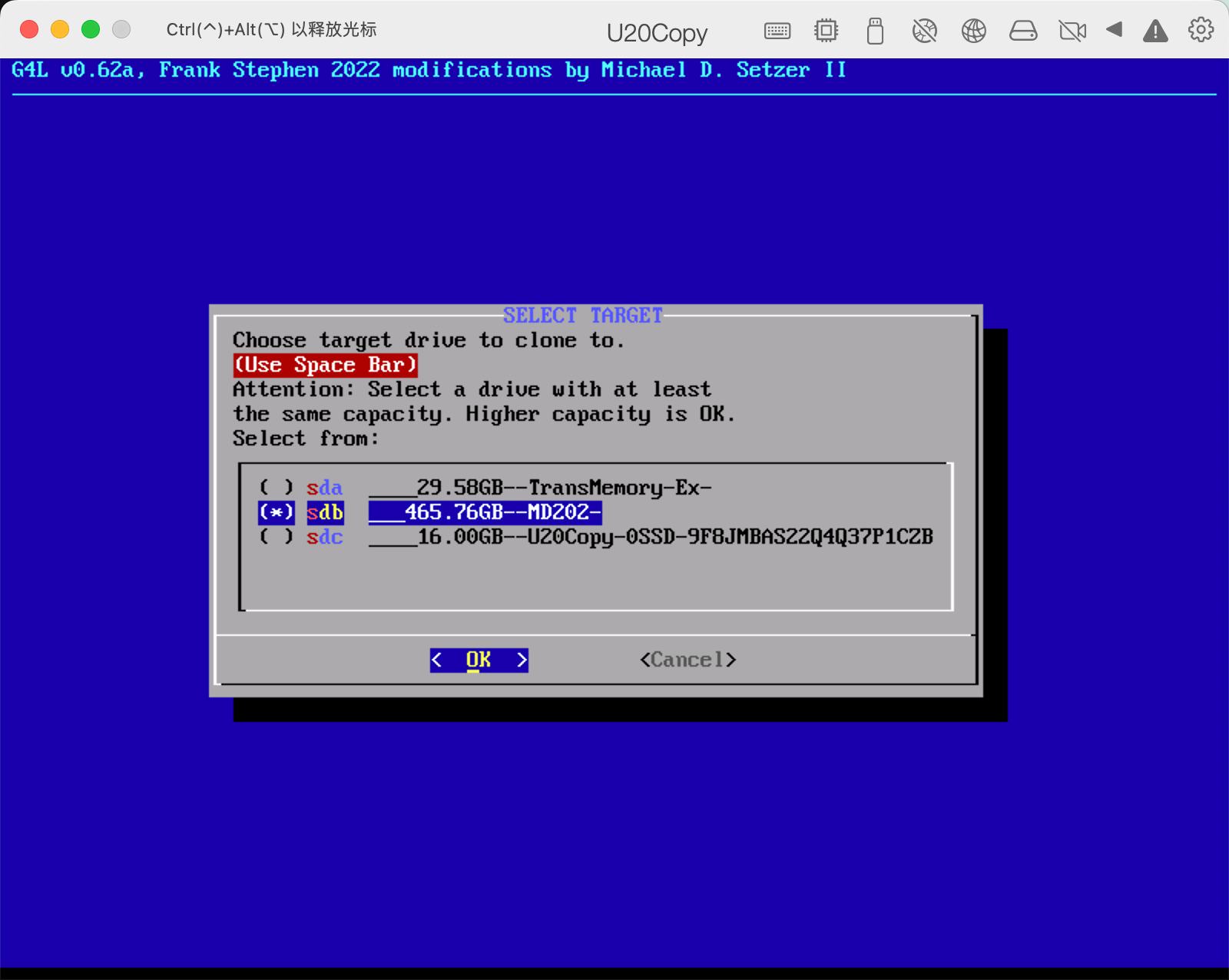Image resolution: width=1229 pixels, height=980 pixels.
Task: Select the sda TransMemory drive radio button
Action: click(x=275, y=487)
